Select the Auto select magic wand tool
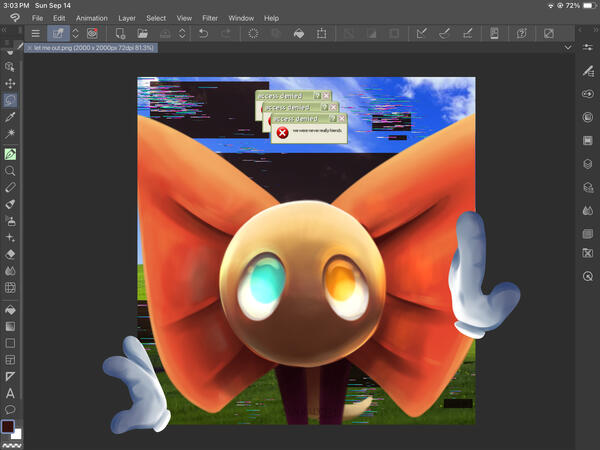600x450 pixels. pos(10,133)
